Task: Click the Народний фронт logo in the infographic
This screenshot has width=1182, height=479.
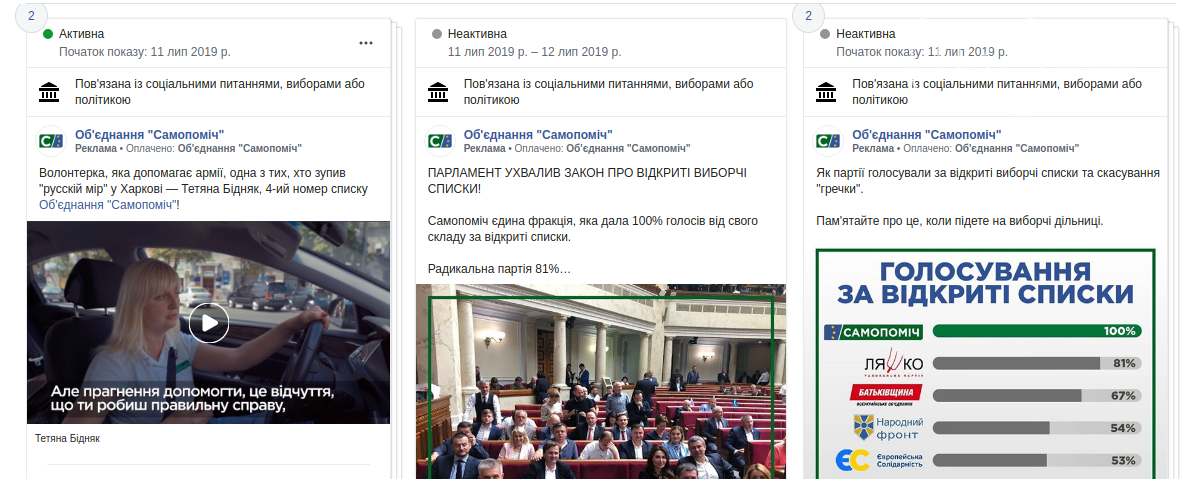Action: pyautogui.click(x=888, y=428)
